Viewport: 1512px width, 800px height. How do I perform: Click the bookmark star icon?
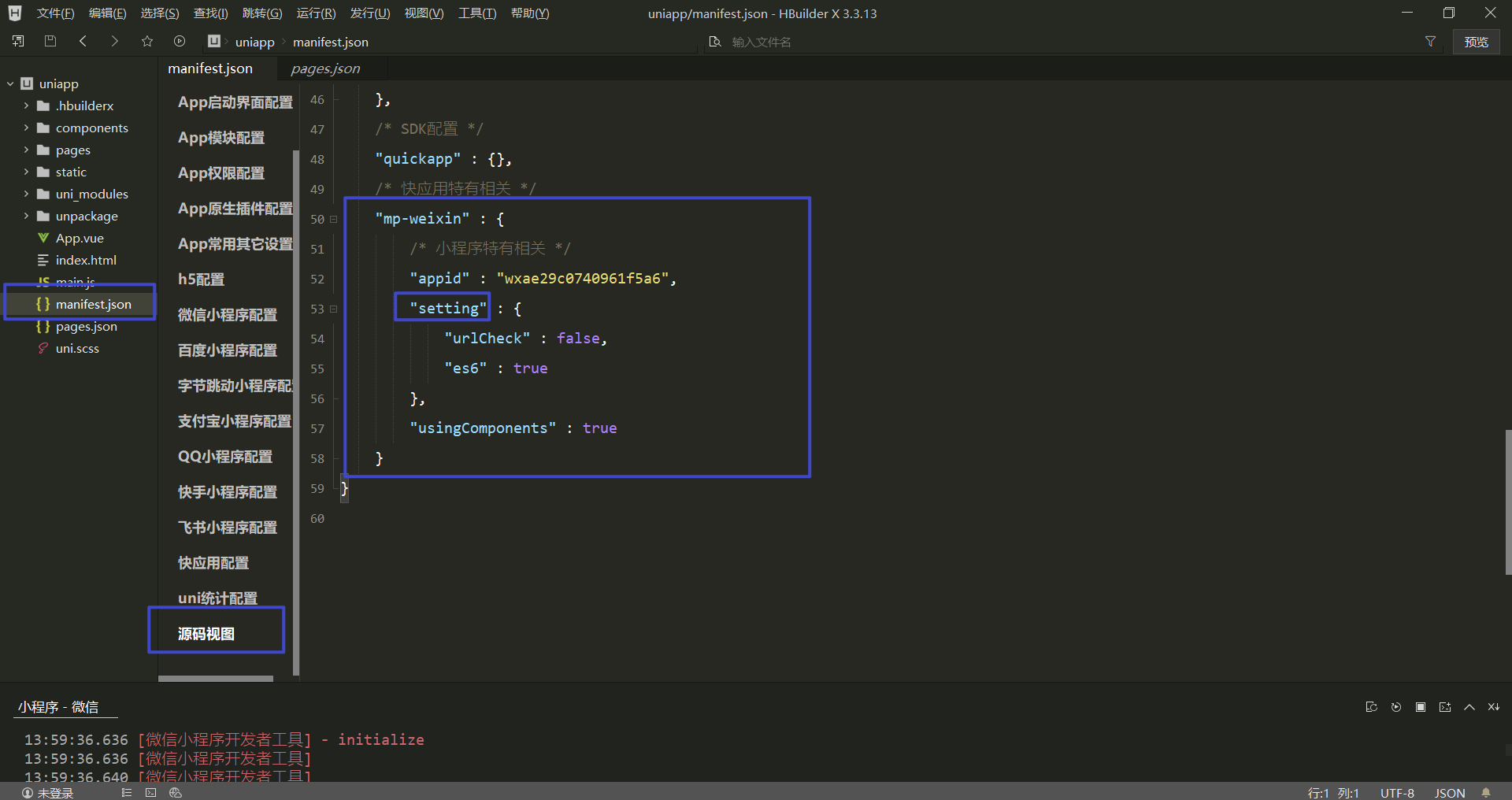147,41
